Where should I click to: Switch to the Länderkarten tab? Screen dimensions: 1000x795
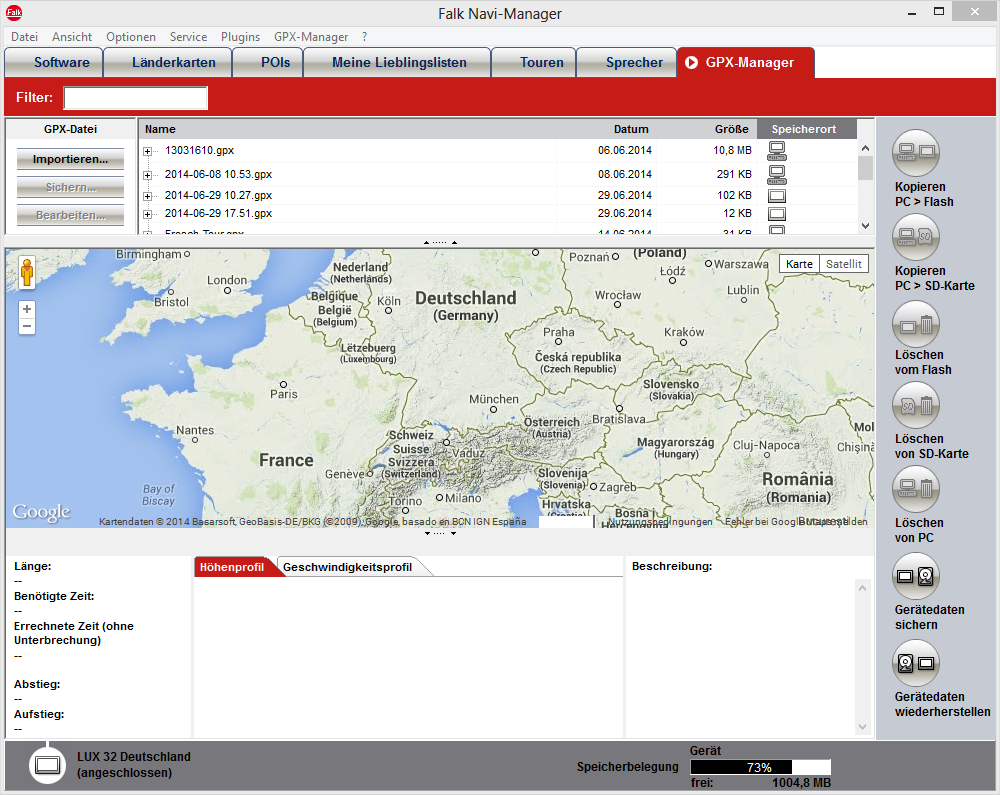click(x=168, y=62)
